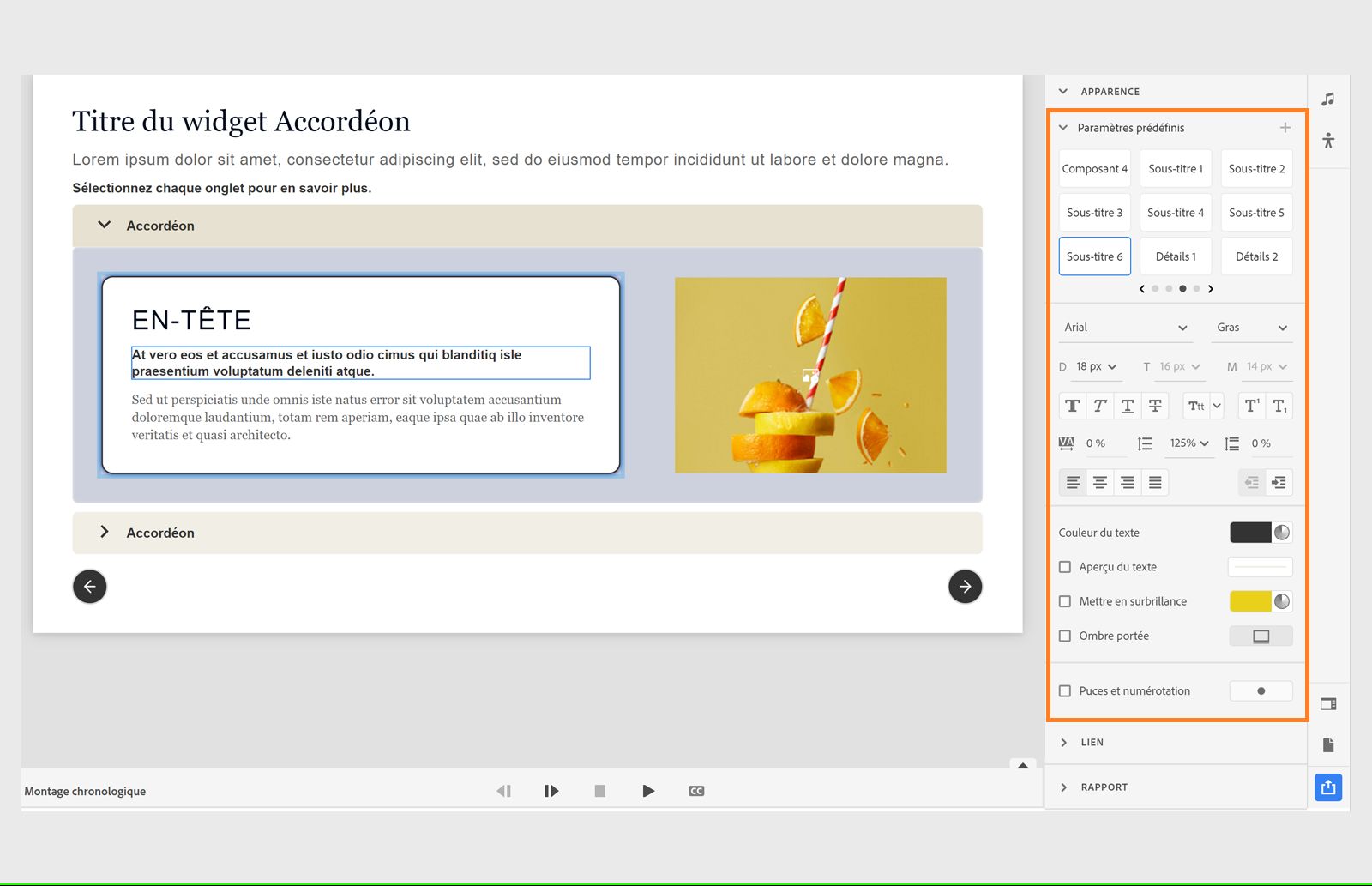The image size is (1372, 886).
Task: Open the document page icon in the right sidebar
Action: tap(1328, 744)
